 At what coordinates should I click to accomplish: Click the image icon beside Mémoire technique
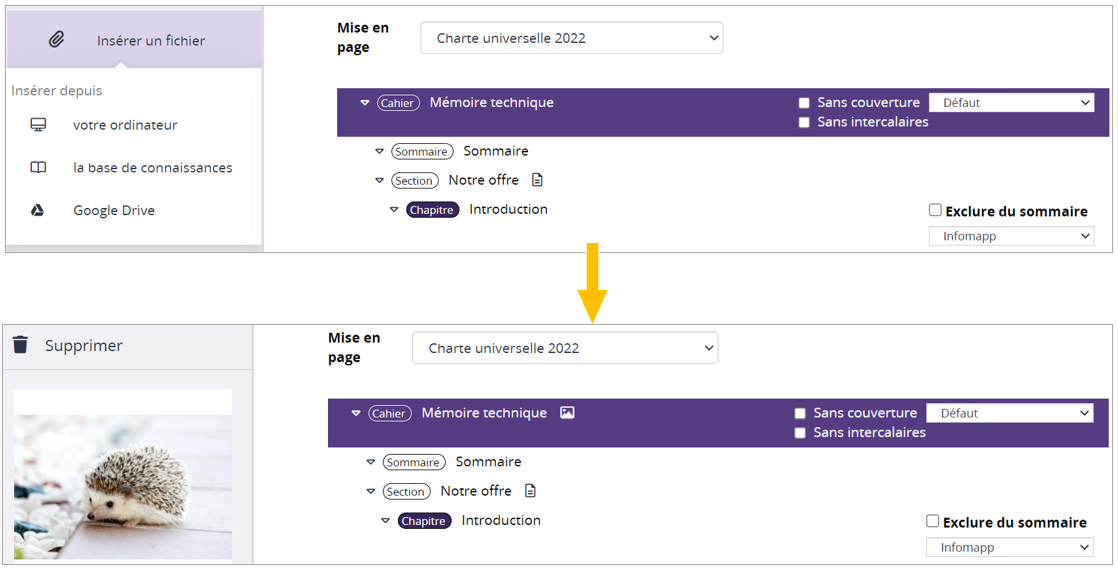tap(567, 413)
